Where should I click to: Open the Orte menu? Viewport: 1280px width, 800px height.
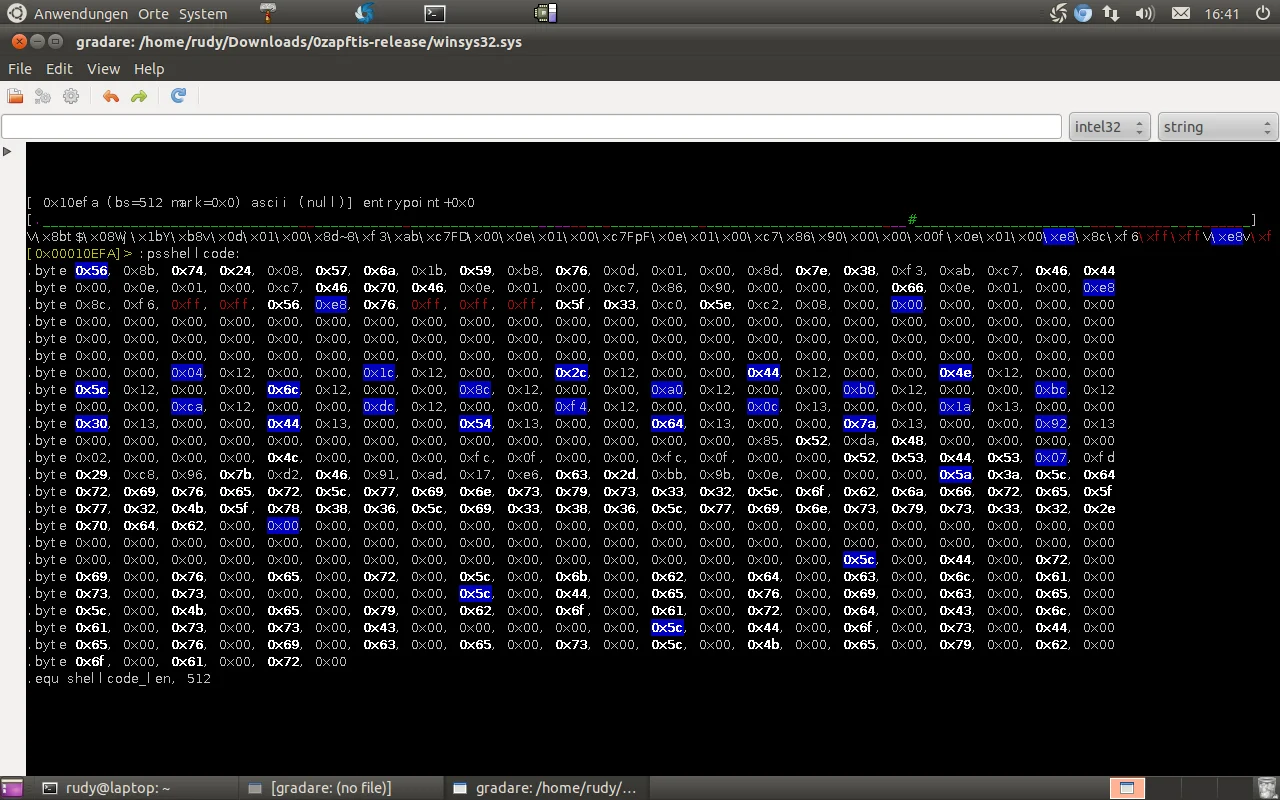pos(153,14)
